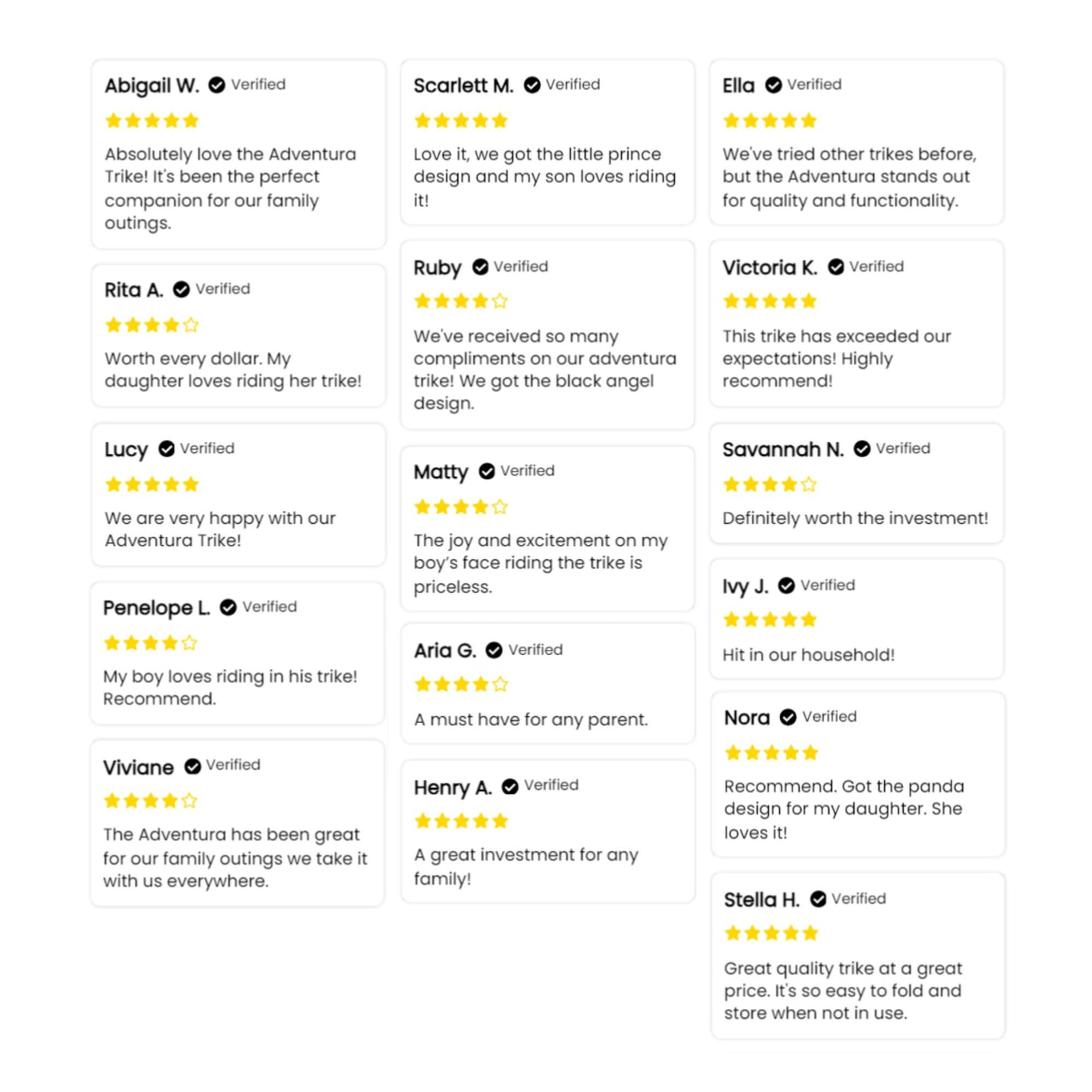This screenshot has height=1092, width=1092.
Task: Click Ella's verified checkmark icon
Action: pos(773,85)
